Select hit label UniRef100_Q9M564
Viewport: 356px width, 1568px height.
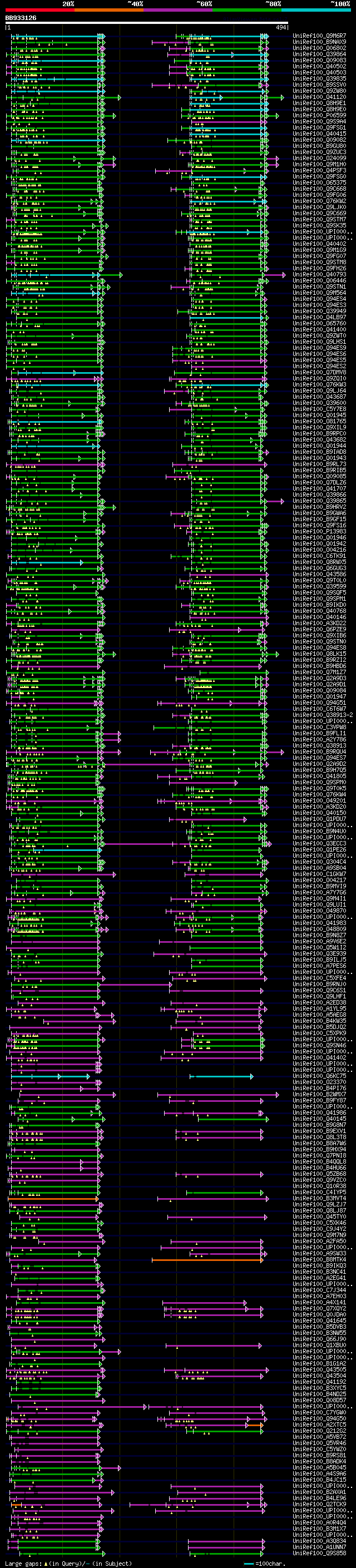(x=319, y=293)
